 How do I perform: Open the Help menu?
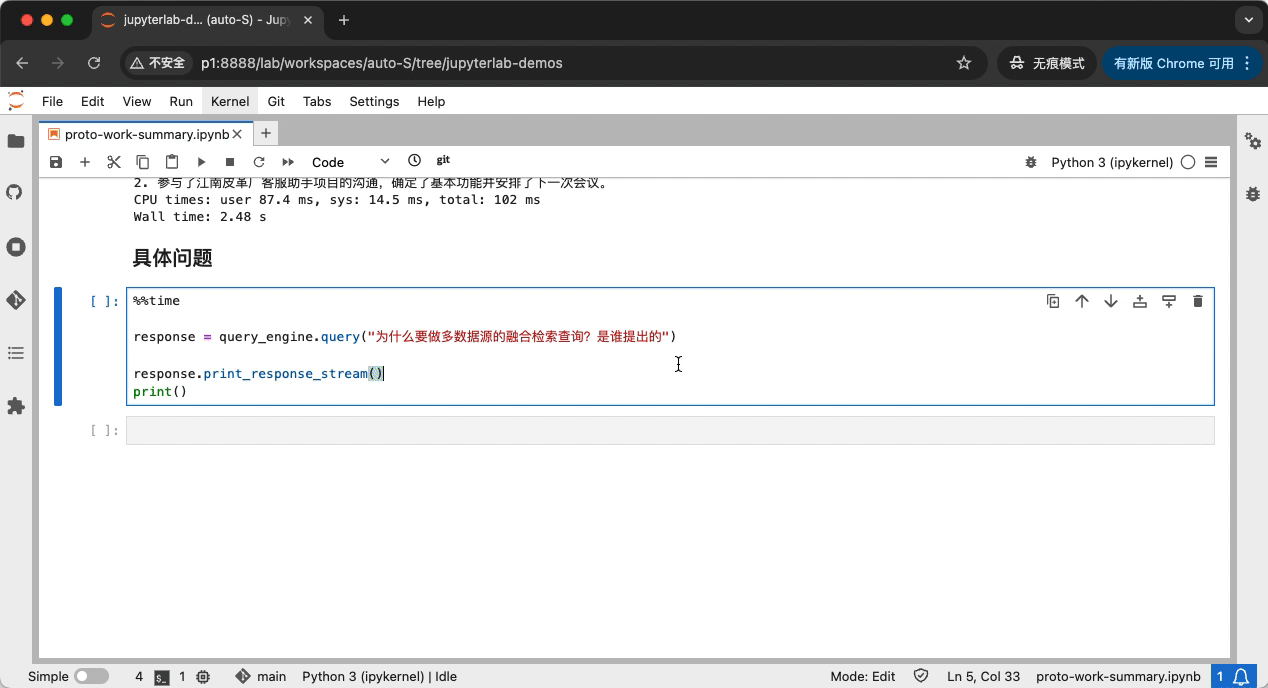(431, 101)
